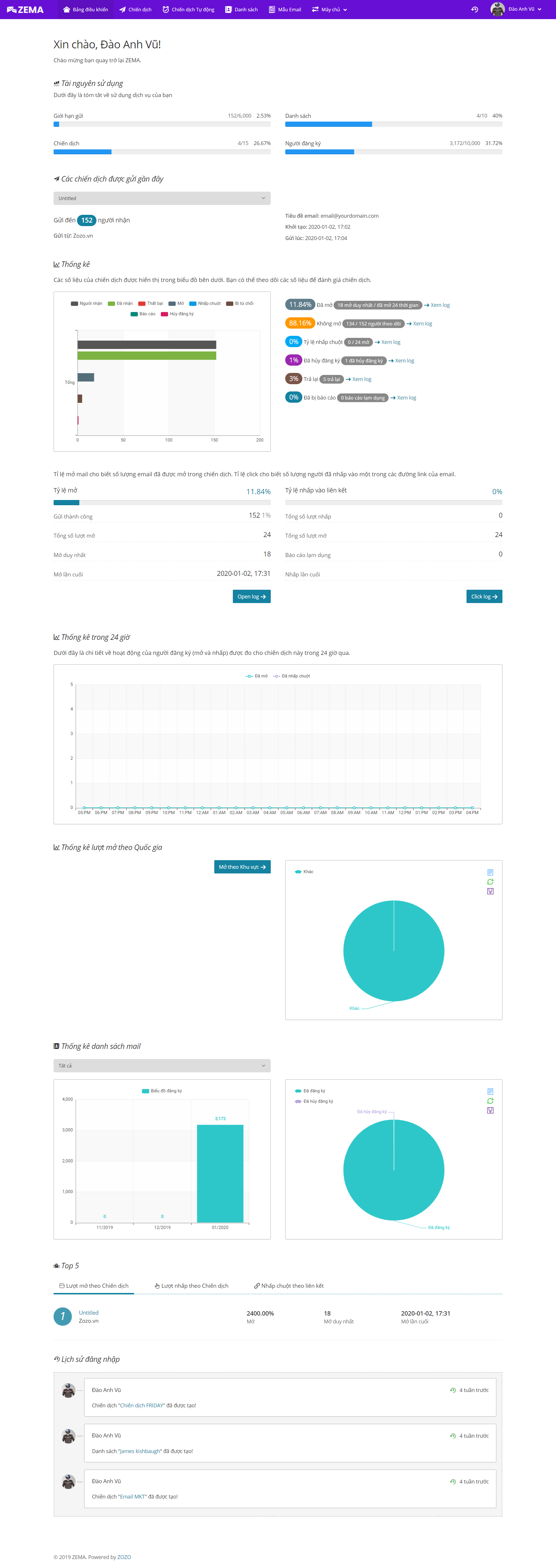The height and width of the screenshot is (1568, 556).
Task: Toggle Đã nhận legend in bar chart
Action: pyautogui.click(x=120, y=303)
